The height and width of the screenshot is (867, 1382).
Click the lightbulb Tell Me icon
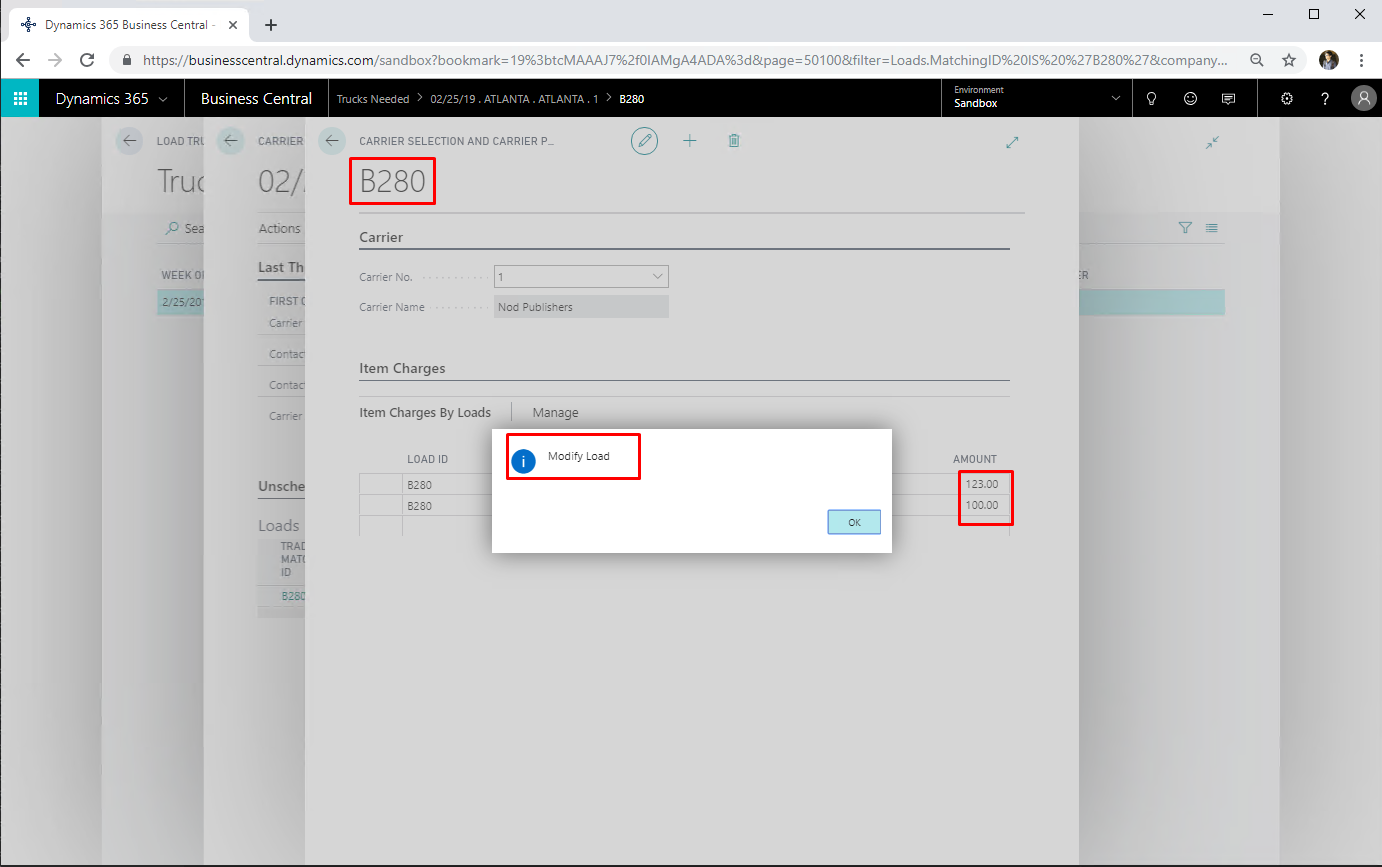(x=1151, y=99)
